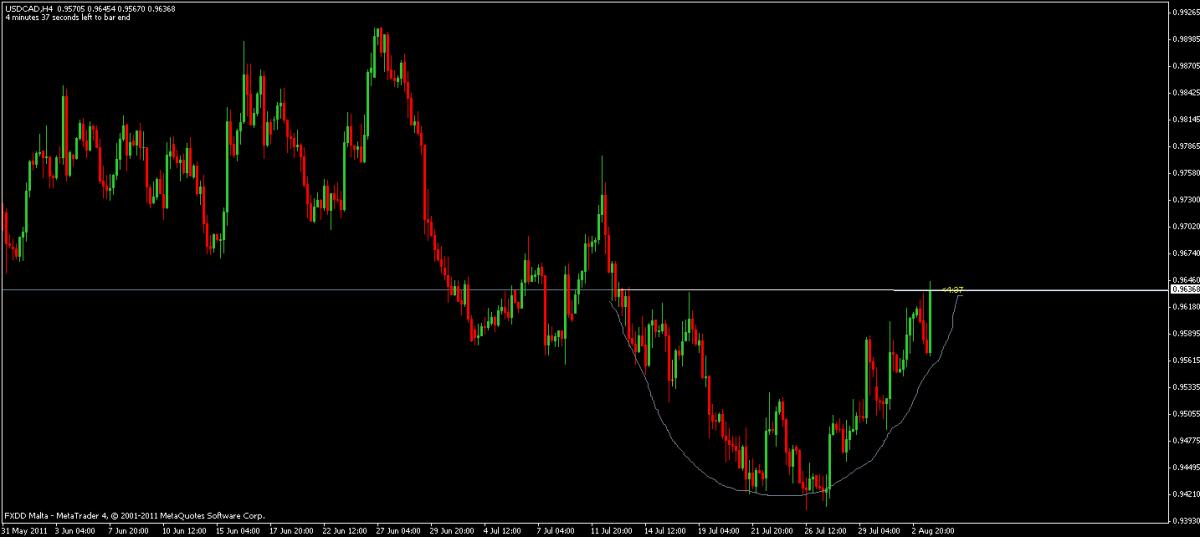Click price scale value 0.98145
The width and height of the screenshot is (1200, 537).
tap(1185, 119)
